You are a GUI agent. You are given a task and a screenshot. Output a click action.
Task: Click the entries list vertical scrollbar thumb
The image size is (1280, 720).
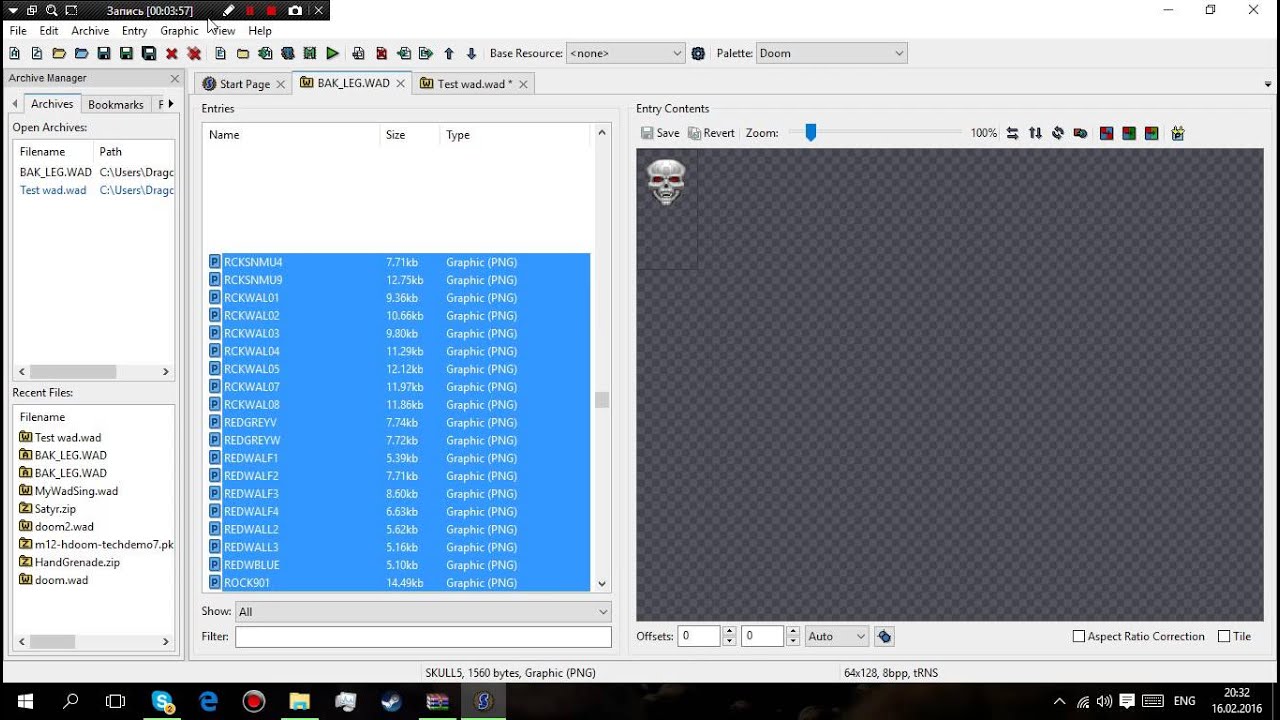[601, 400]
